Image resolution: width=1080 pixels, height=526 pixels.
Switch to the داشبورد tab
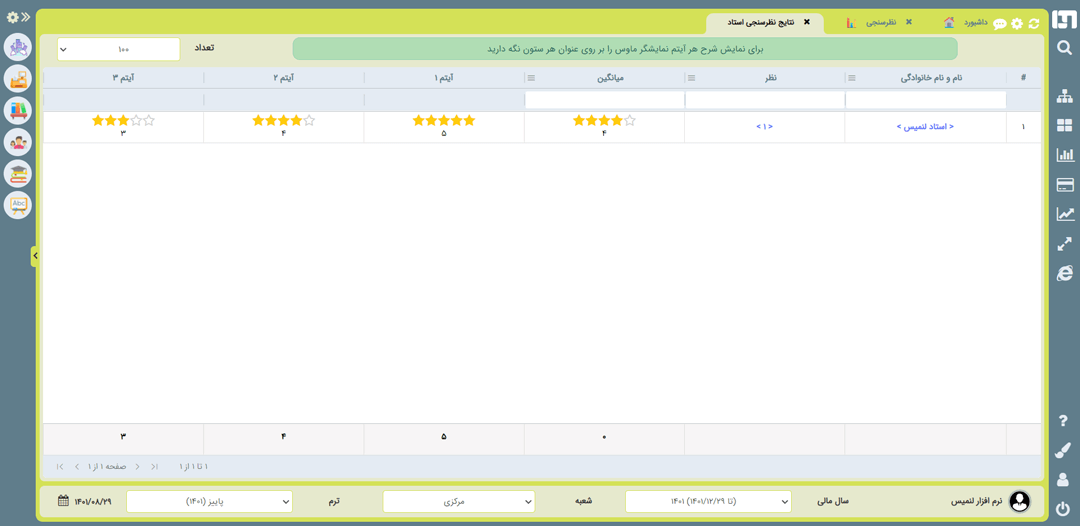click(x=975, y=23)
